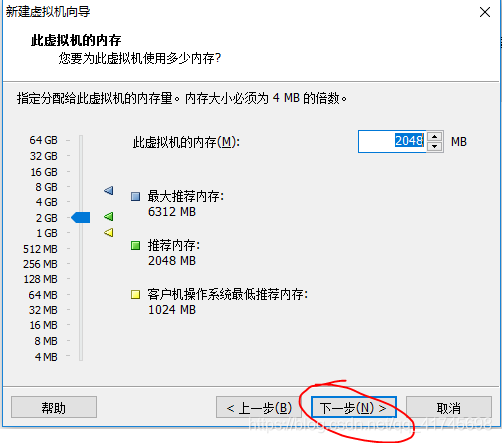Screen dimensions: 502x443
Task: Click the green recommended memory triangle marker
Action: [x=109, y=217]
